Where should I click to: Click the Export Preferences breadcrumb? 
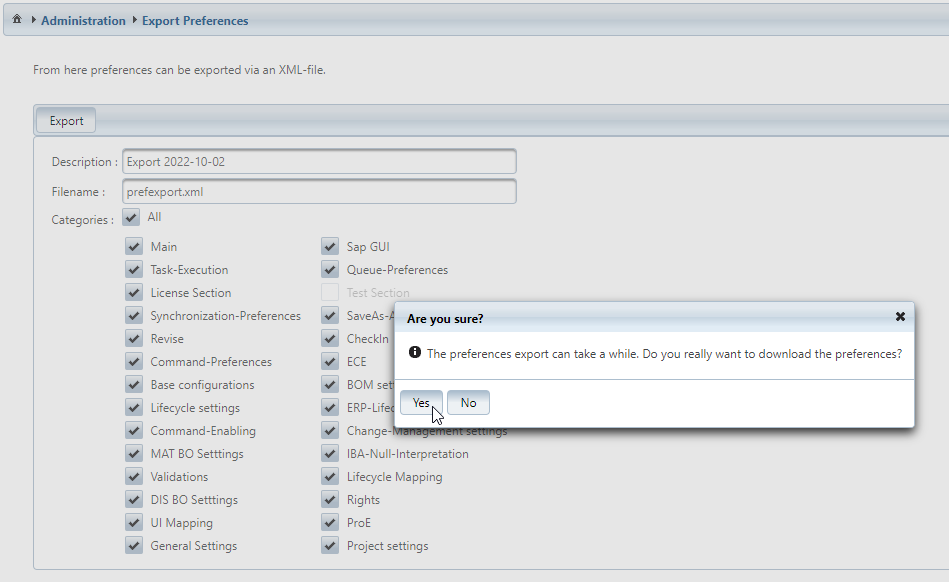[x=195, y=20]
